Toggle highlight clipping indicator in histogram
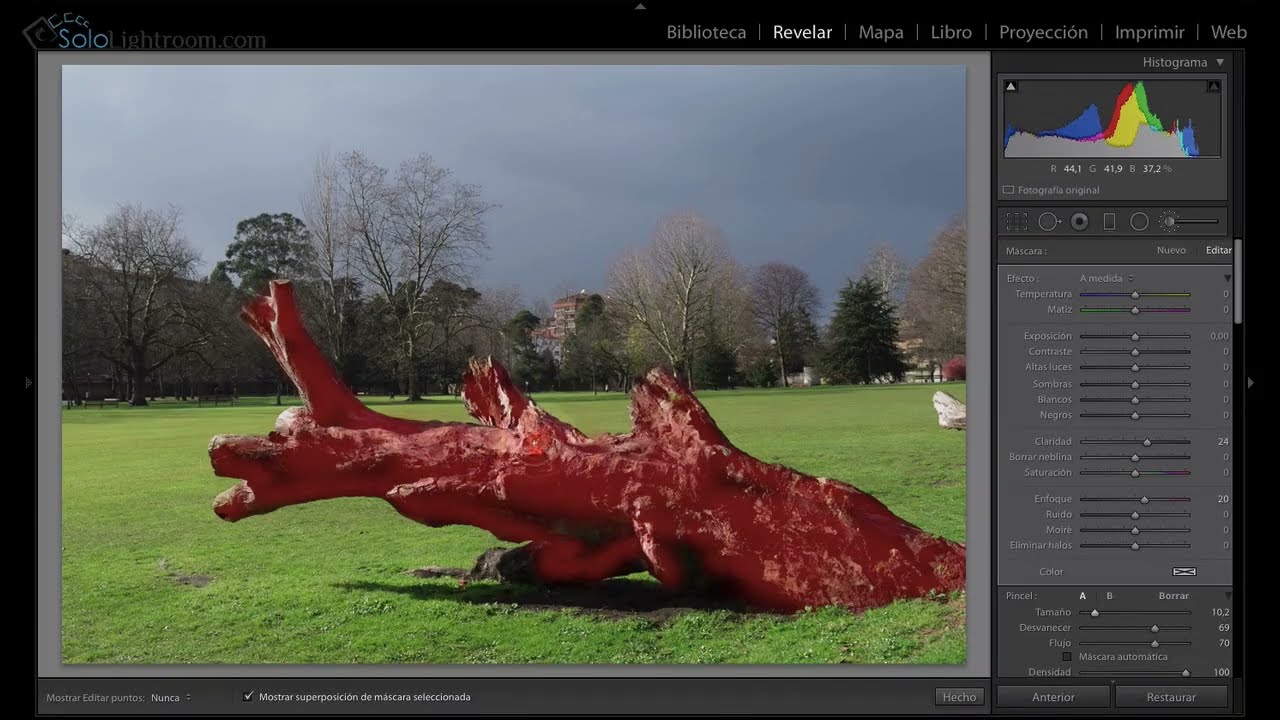 click(x=1214, y=87)
